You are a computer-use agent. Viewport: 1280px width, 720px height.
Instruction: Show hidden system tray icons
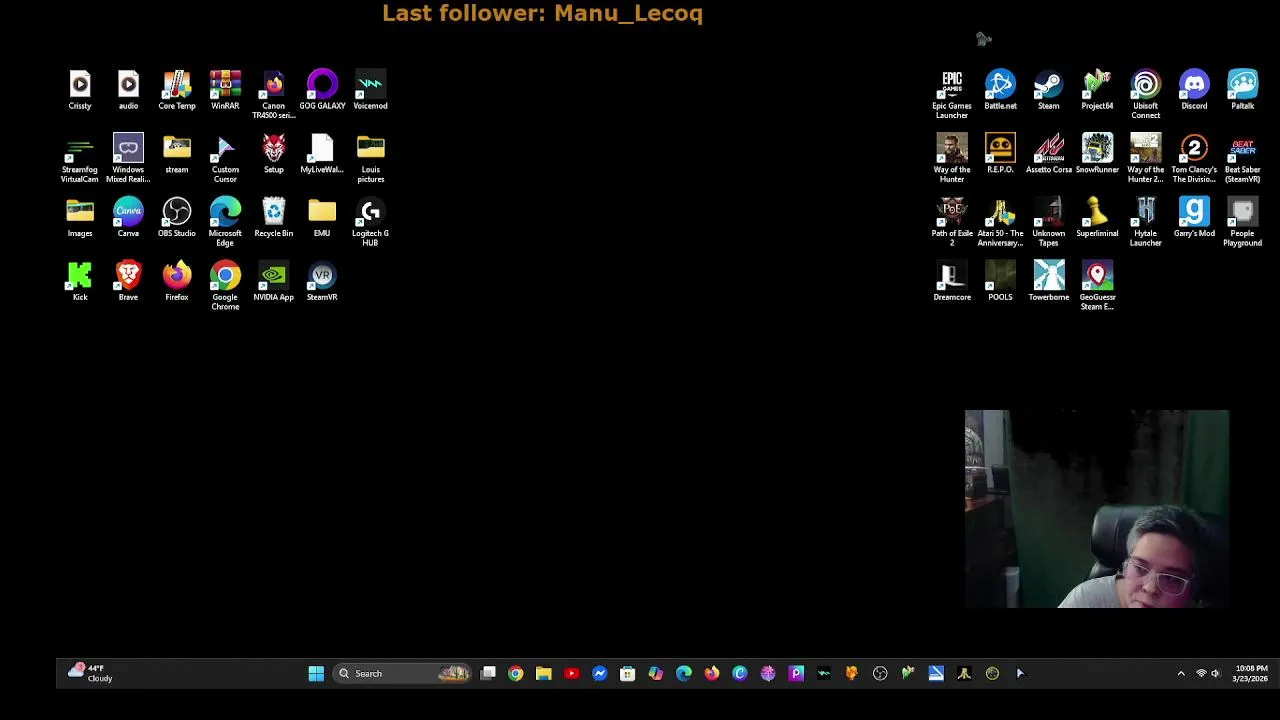click(1181, 674)
